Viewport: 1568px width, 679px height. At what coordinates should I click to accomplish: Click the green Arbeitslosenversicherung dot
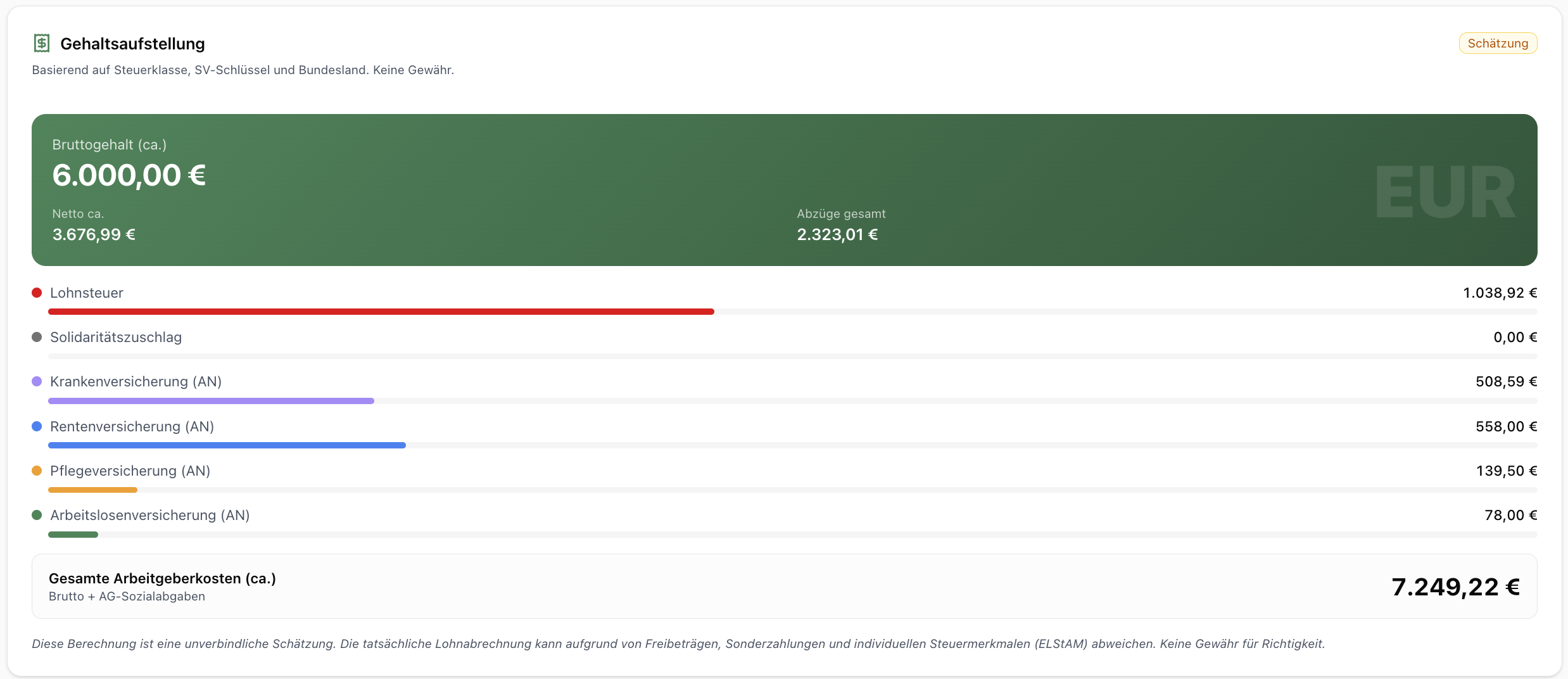(x=37, y=515)
